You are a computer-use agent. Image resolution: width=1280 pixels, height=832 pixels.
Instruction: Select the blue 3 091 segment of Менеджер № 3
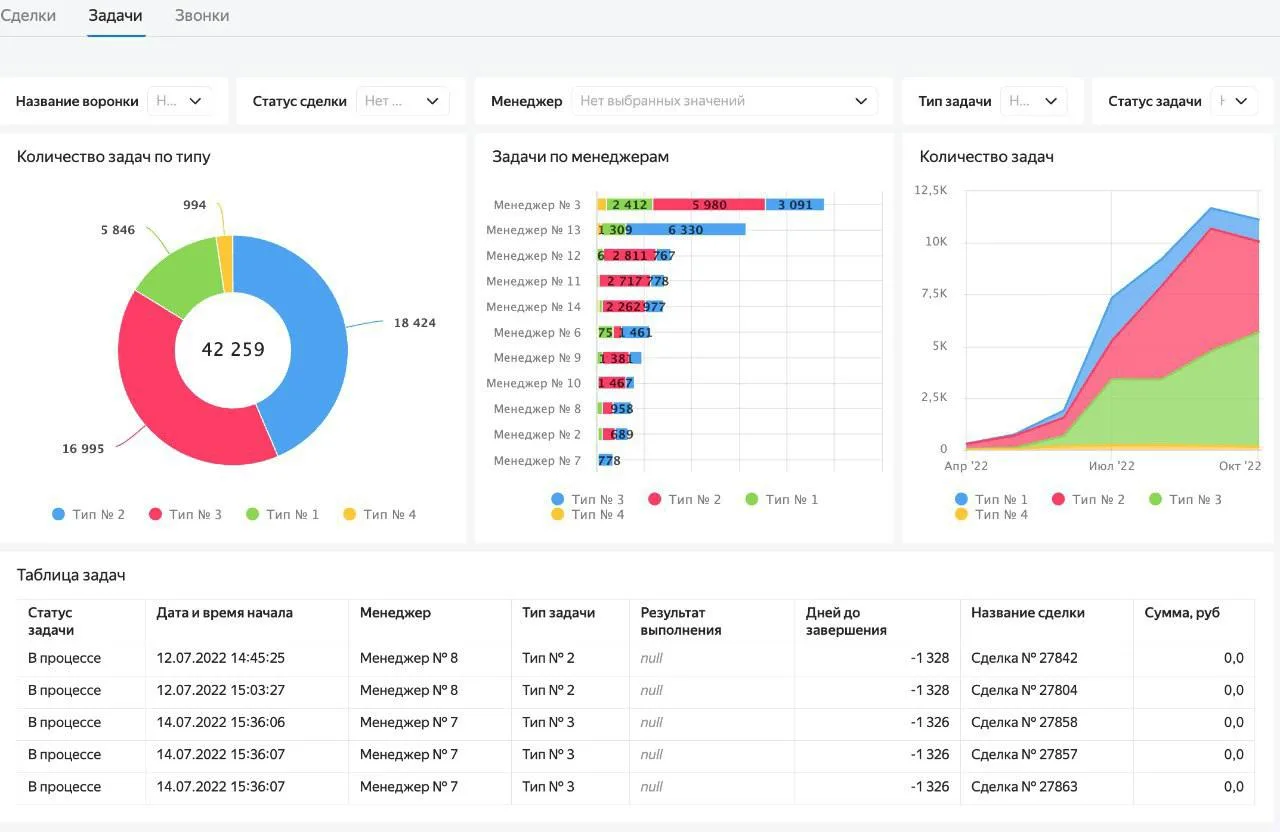tap(795, 205)
